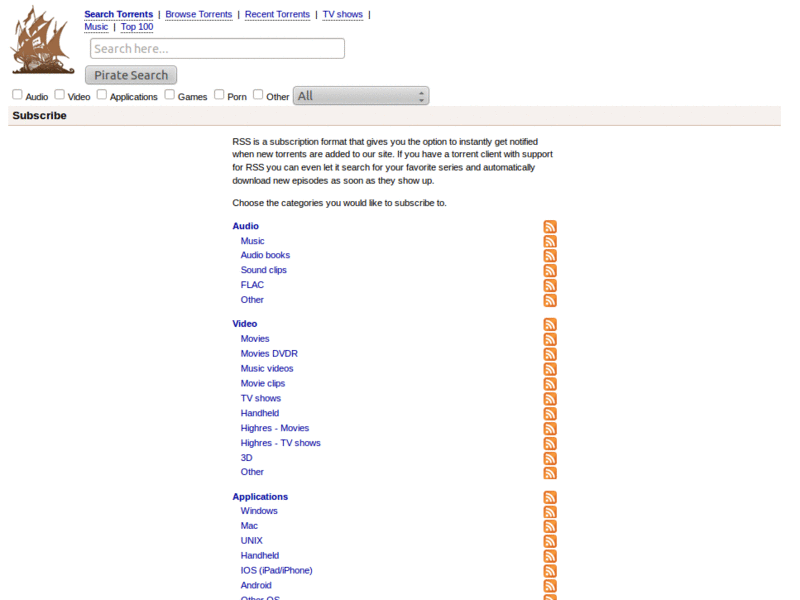
Task: Click the RSS icon next to Movies
Action: (x=550, y=339)
